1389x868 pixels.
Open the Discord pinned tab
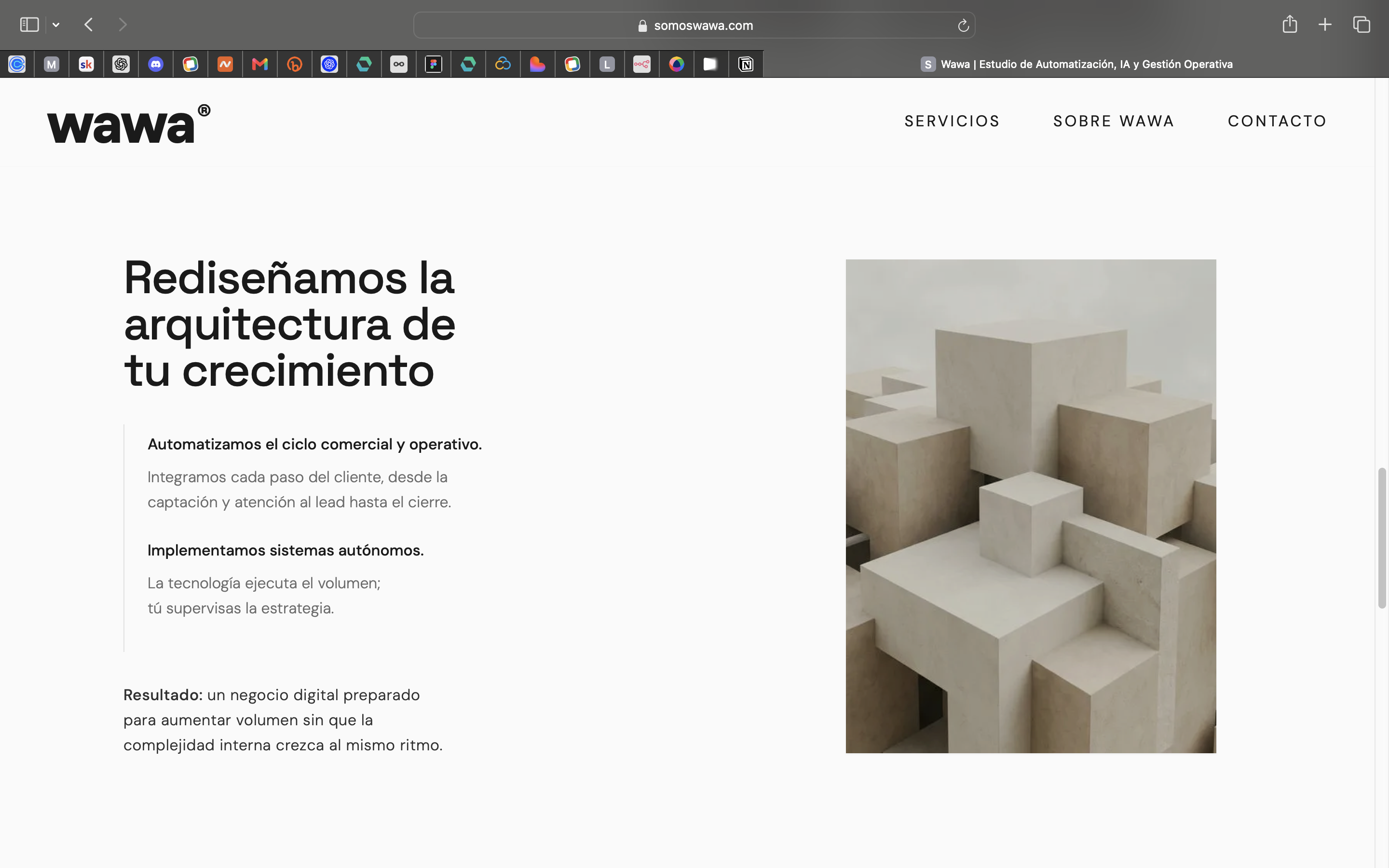[x=156, y=64]
